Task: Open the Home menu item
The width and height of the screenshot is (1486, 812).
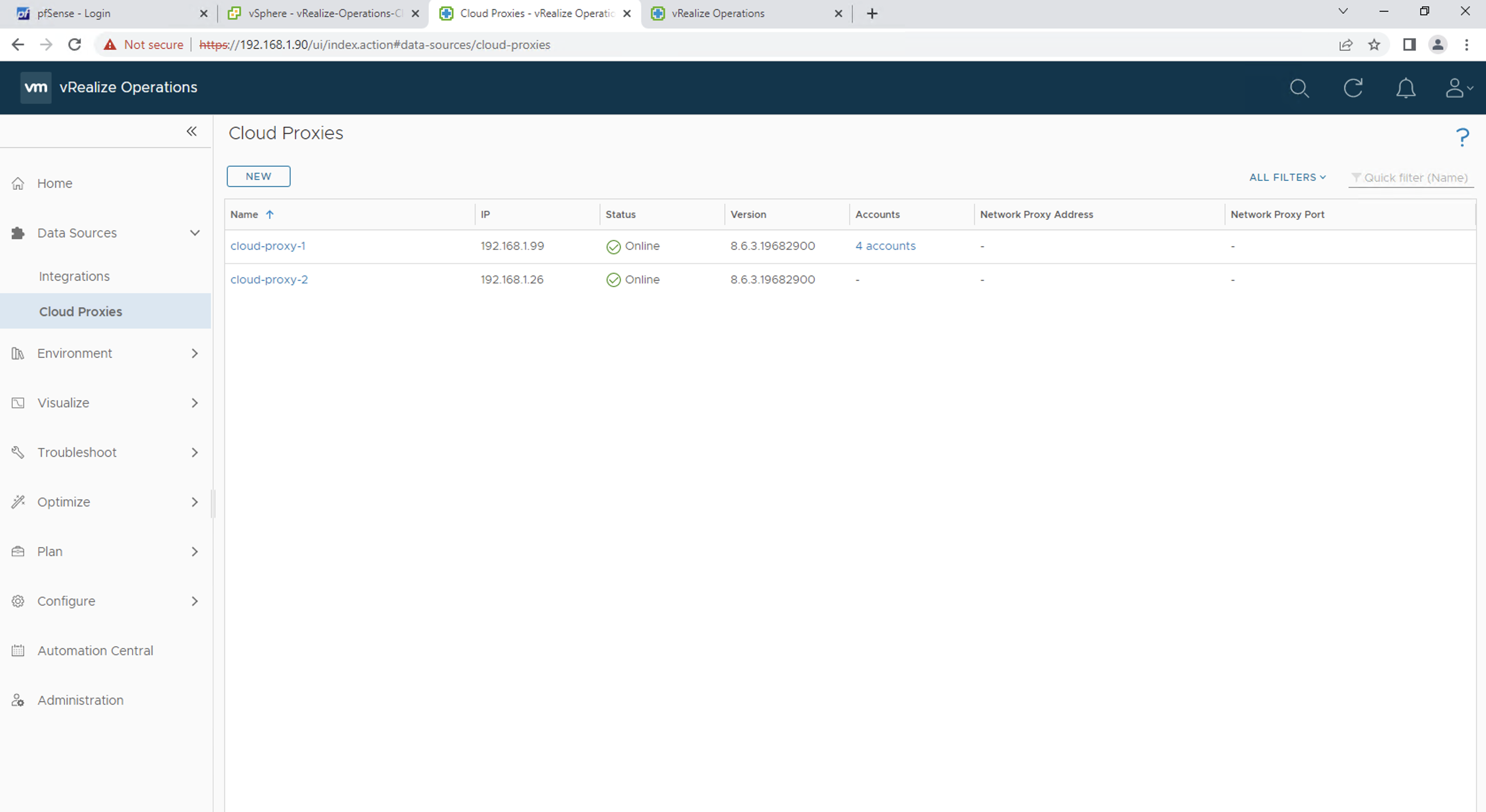Action: tap(55, 183)
